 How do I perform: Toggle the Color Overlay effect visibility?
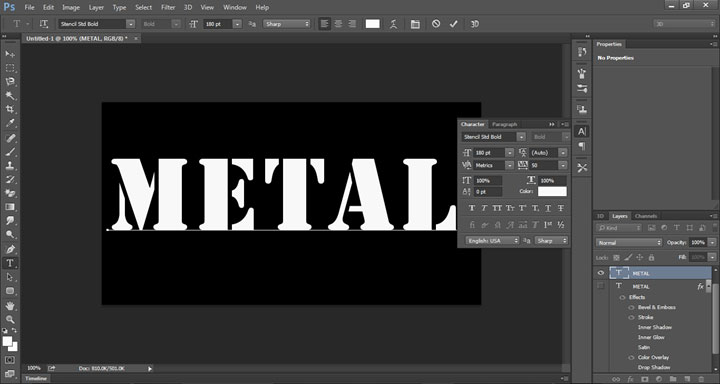(x=631, y=357)
